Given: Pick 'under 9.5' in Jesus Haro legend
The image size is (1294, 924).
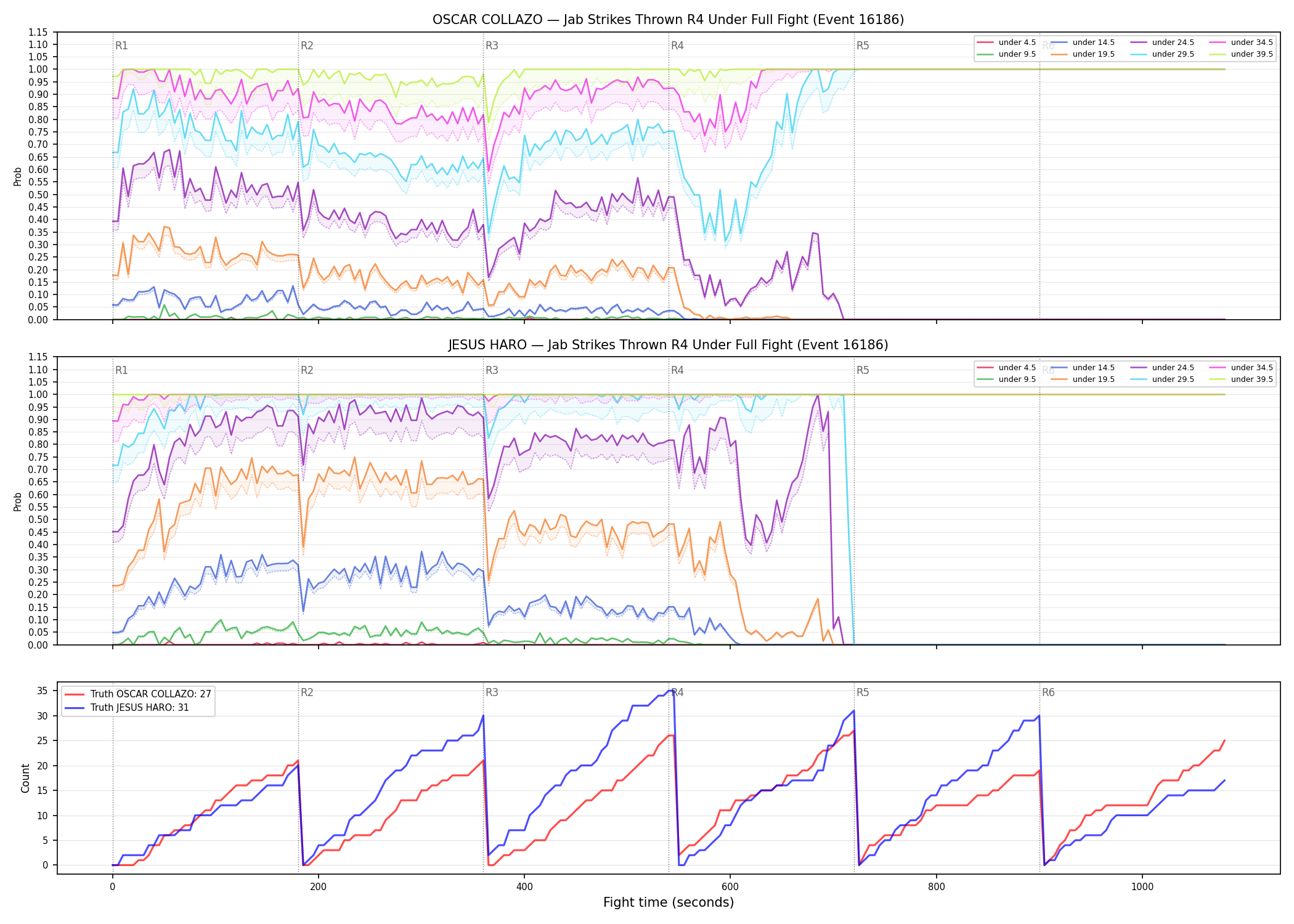Looking at the screenshot, I should pos(1006,379).
